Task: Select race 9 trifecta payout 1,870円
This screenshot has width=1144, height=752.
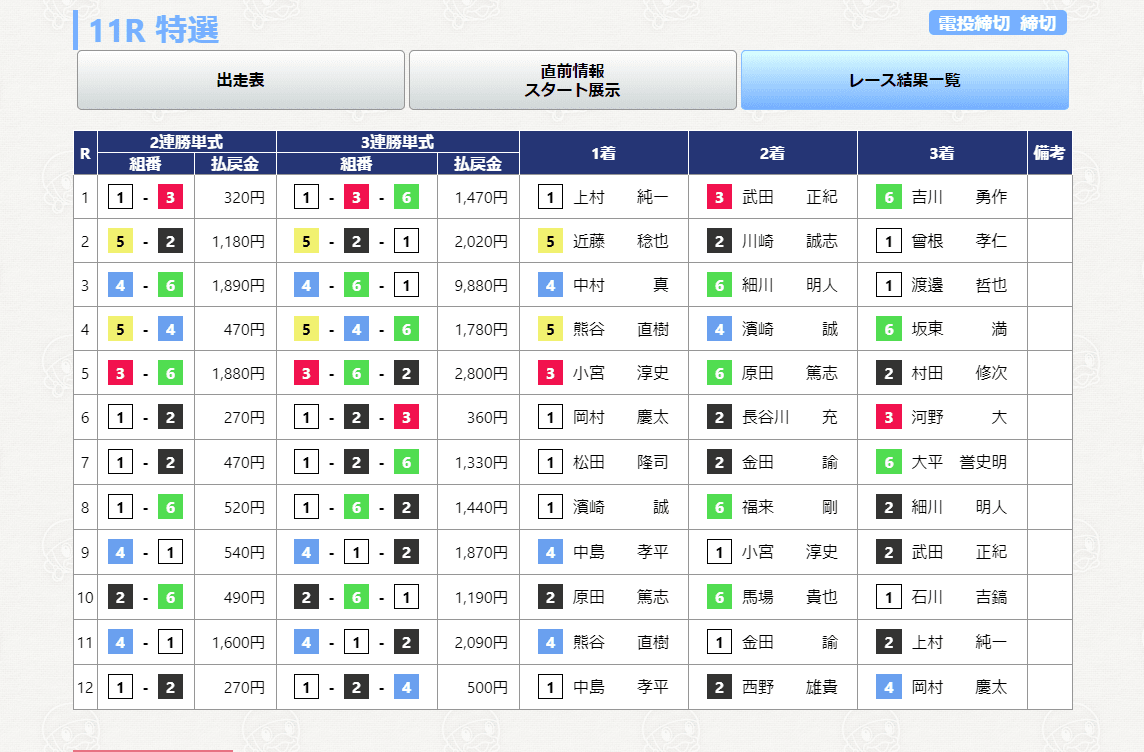Action: pos(481,553)
